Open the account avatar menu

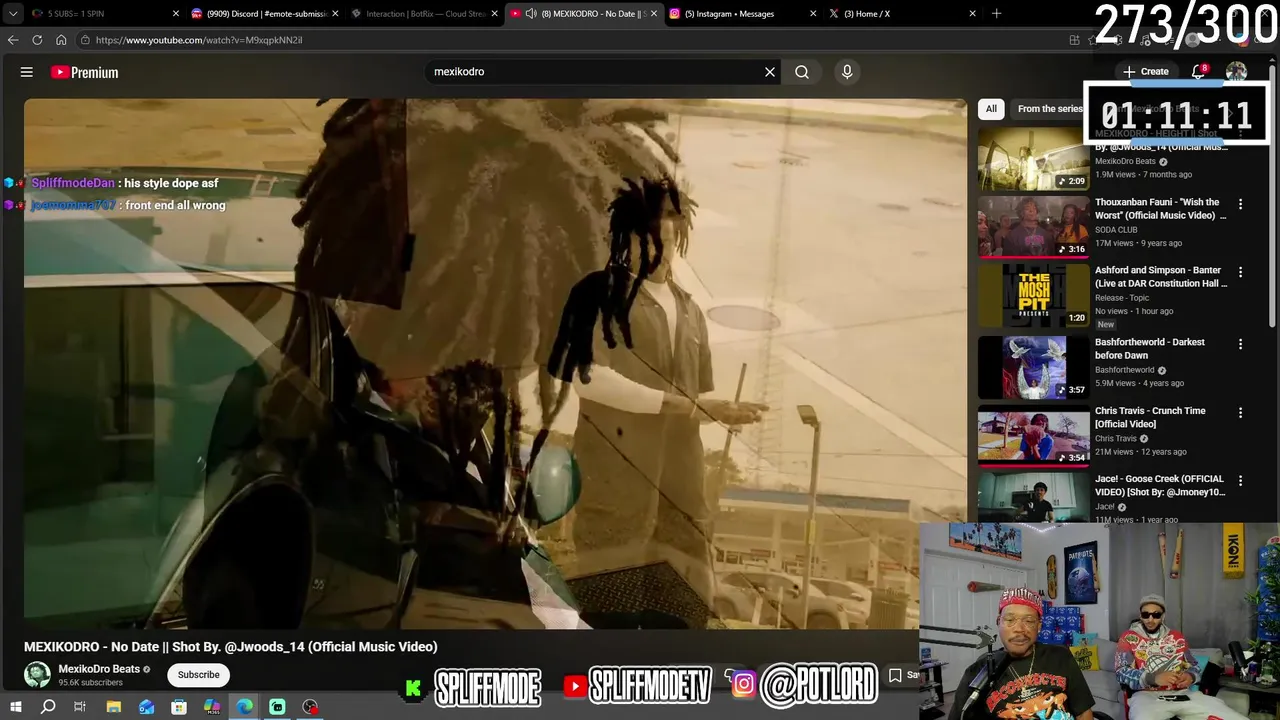pyautogui.click(x=1237, y=72)
